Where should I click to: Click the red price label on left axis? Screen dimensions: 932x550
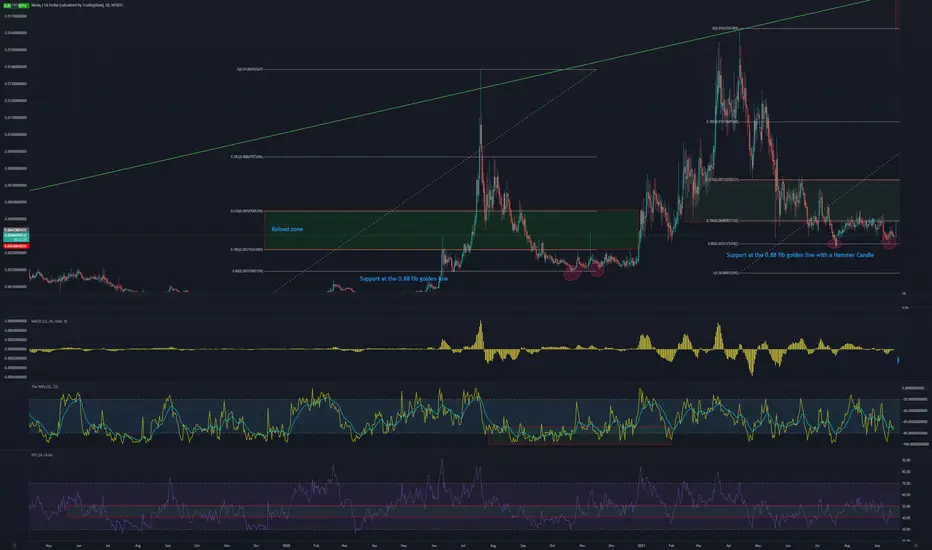click(x=15, y=246)
